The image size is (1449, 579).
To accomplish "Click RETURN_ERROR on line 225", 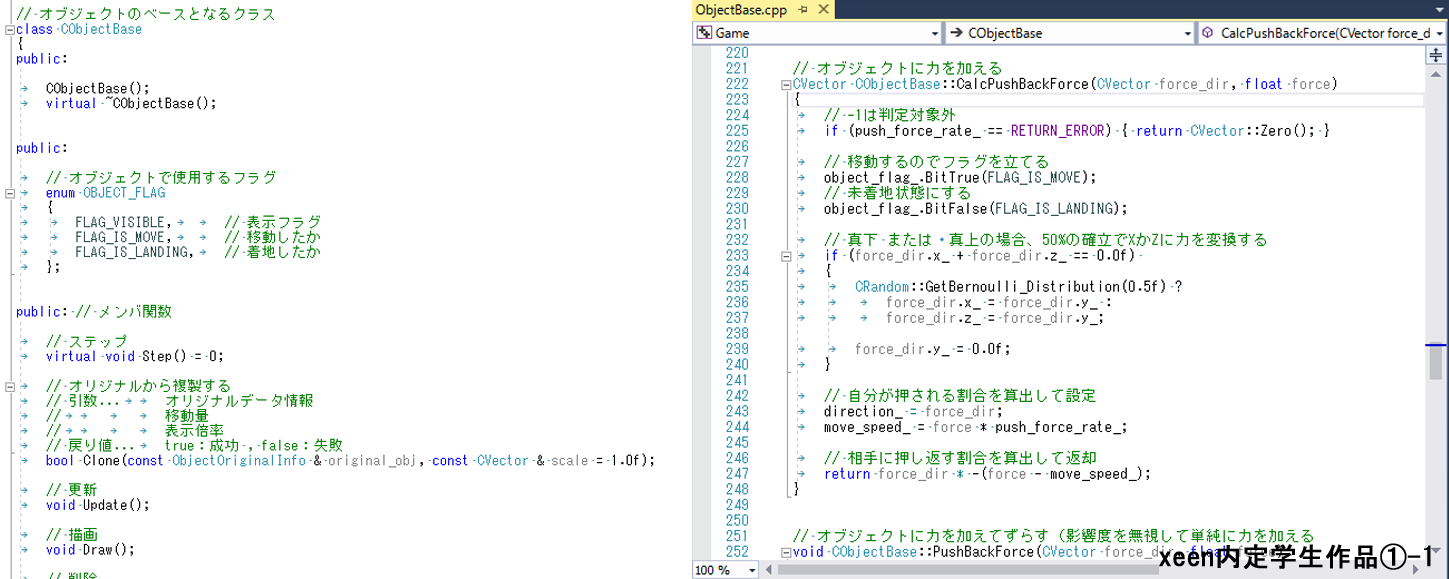I will (x=1059, y=131).
